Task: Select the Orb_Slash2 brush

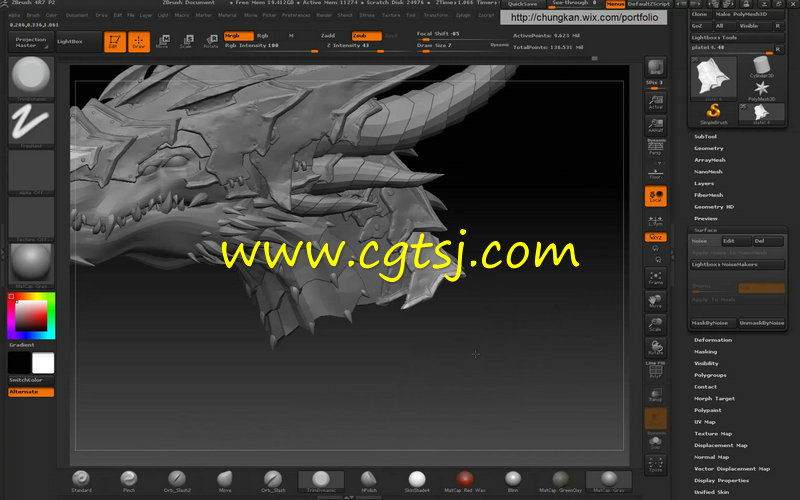Action: coord(177,482)
